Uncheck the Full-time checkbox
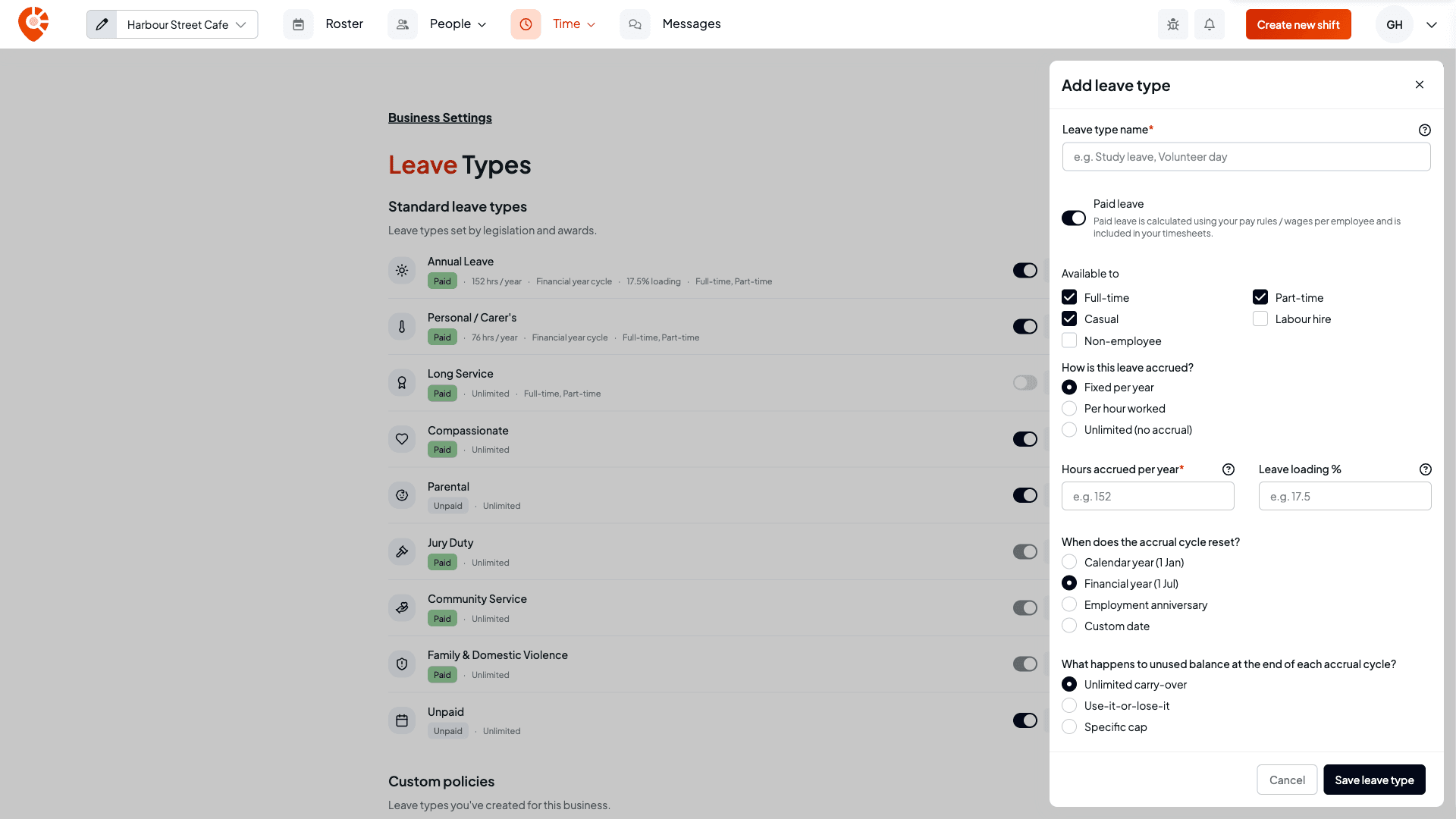The height and width of the screenshot is (819, 1456). click(x=1069, y=297)
